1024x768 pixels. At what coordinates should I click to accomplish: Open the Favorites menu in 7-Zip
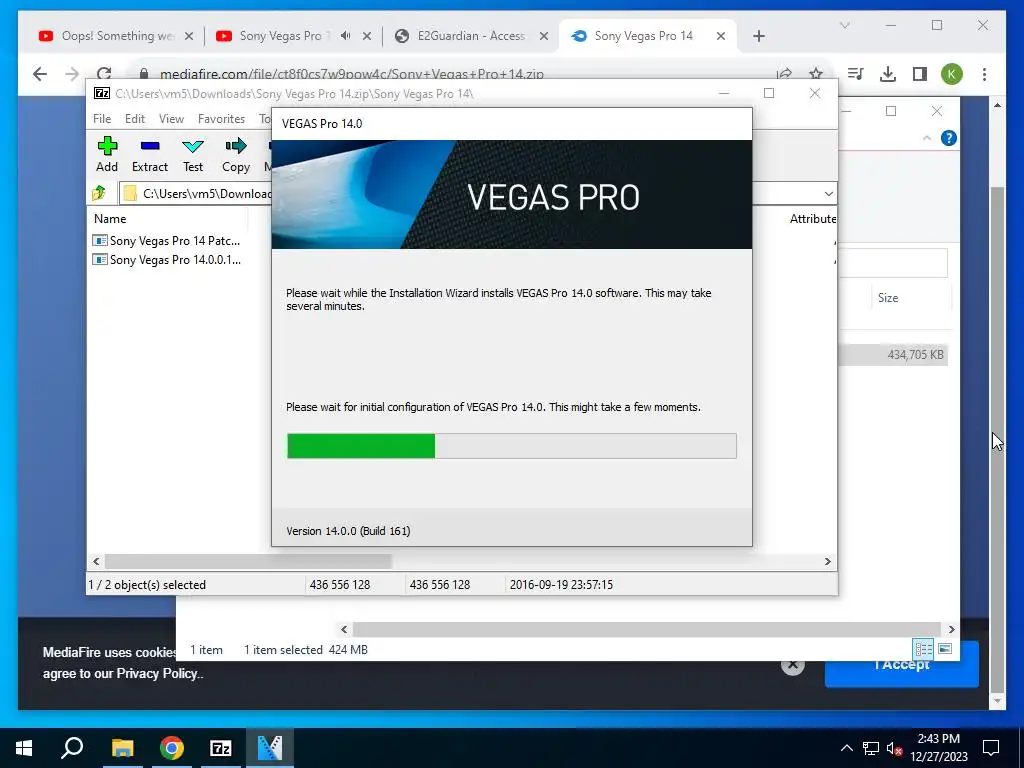point(221,119)
